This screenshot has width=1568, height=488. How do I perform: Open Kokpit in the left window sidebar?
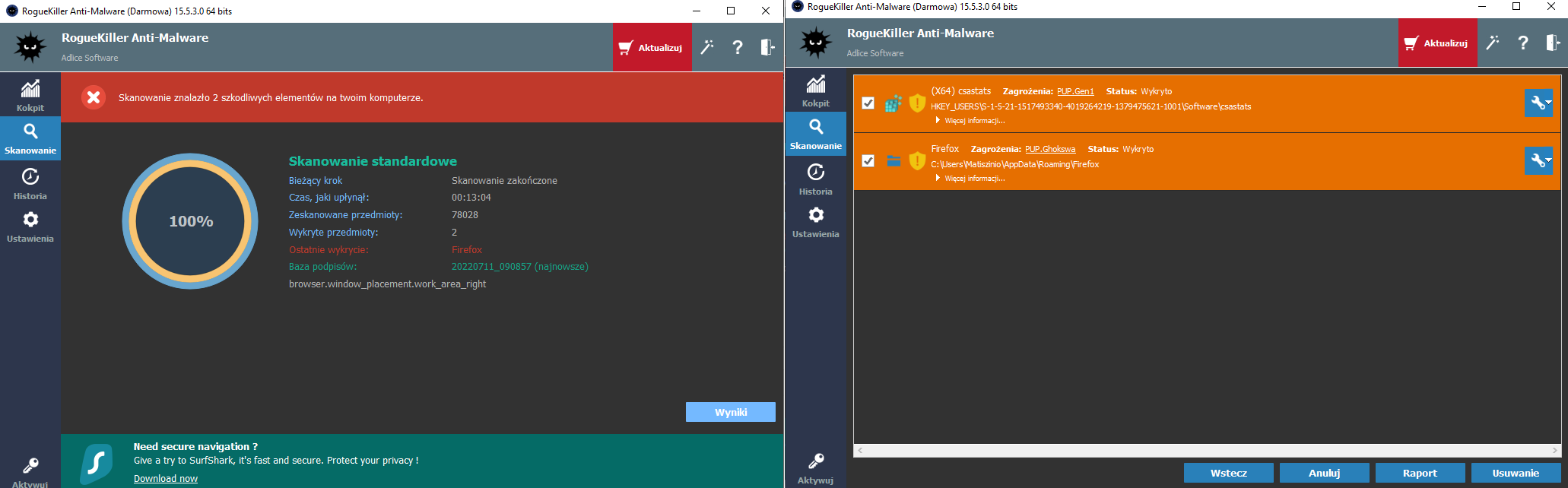click(x=30, y=94)
